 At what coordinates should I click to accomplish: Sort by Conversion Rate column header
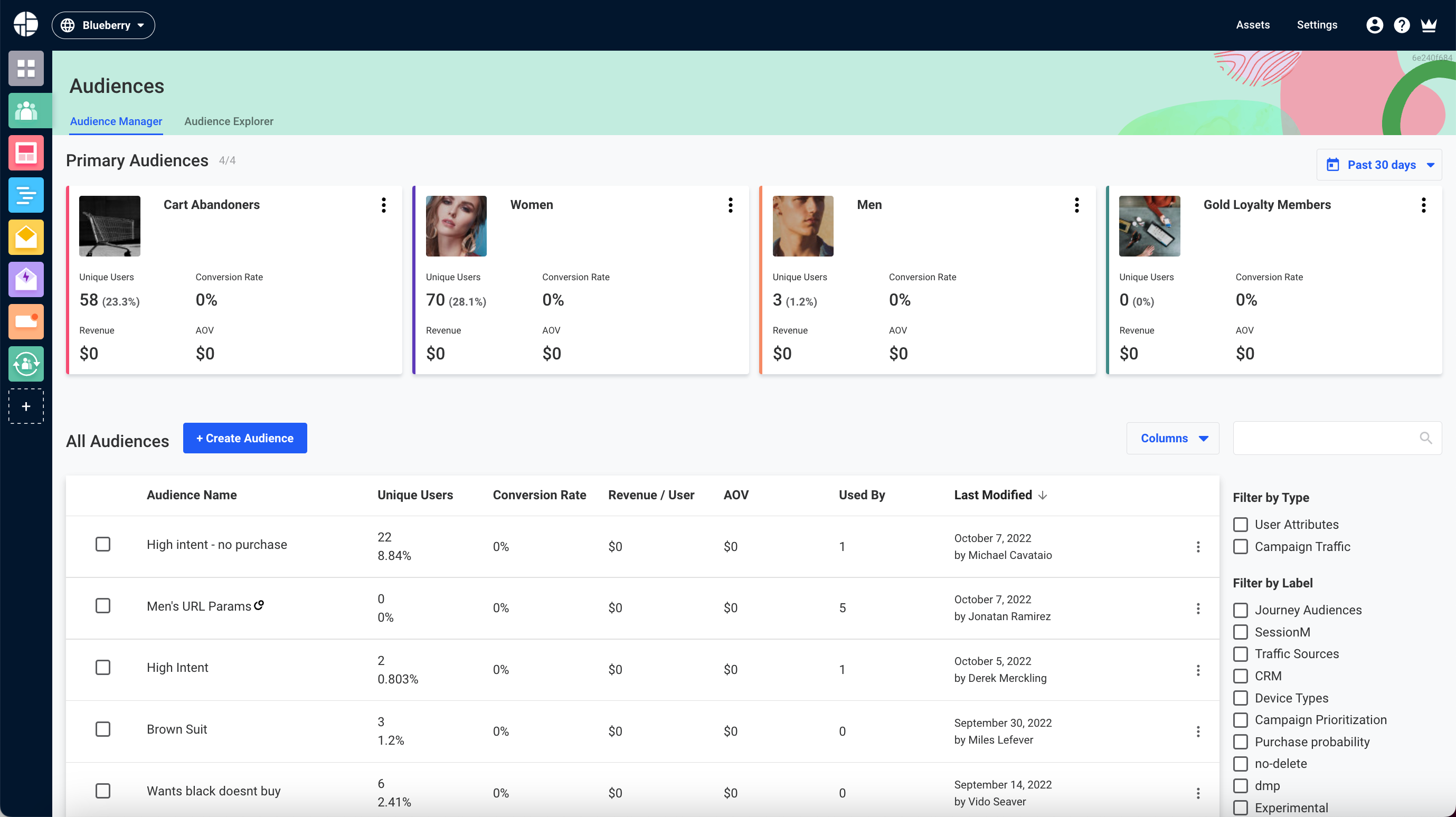539,495
